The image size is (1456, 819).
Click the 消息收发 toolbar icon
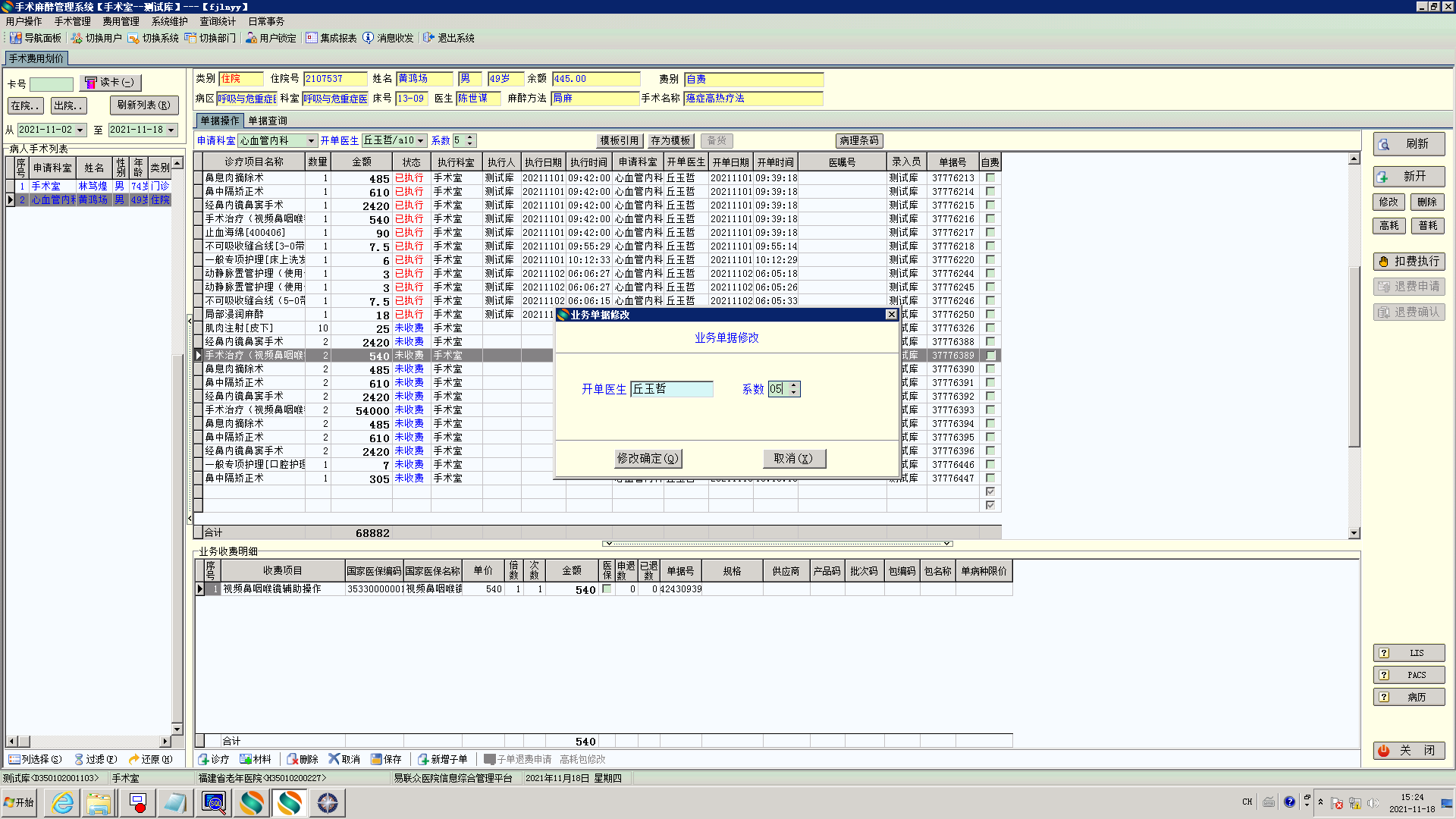click(x=369, y=38)
